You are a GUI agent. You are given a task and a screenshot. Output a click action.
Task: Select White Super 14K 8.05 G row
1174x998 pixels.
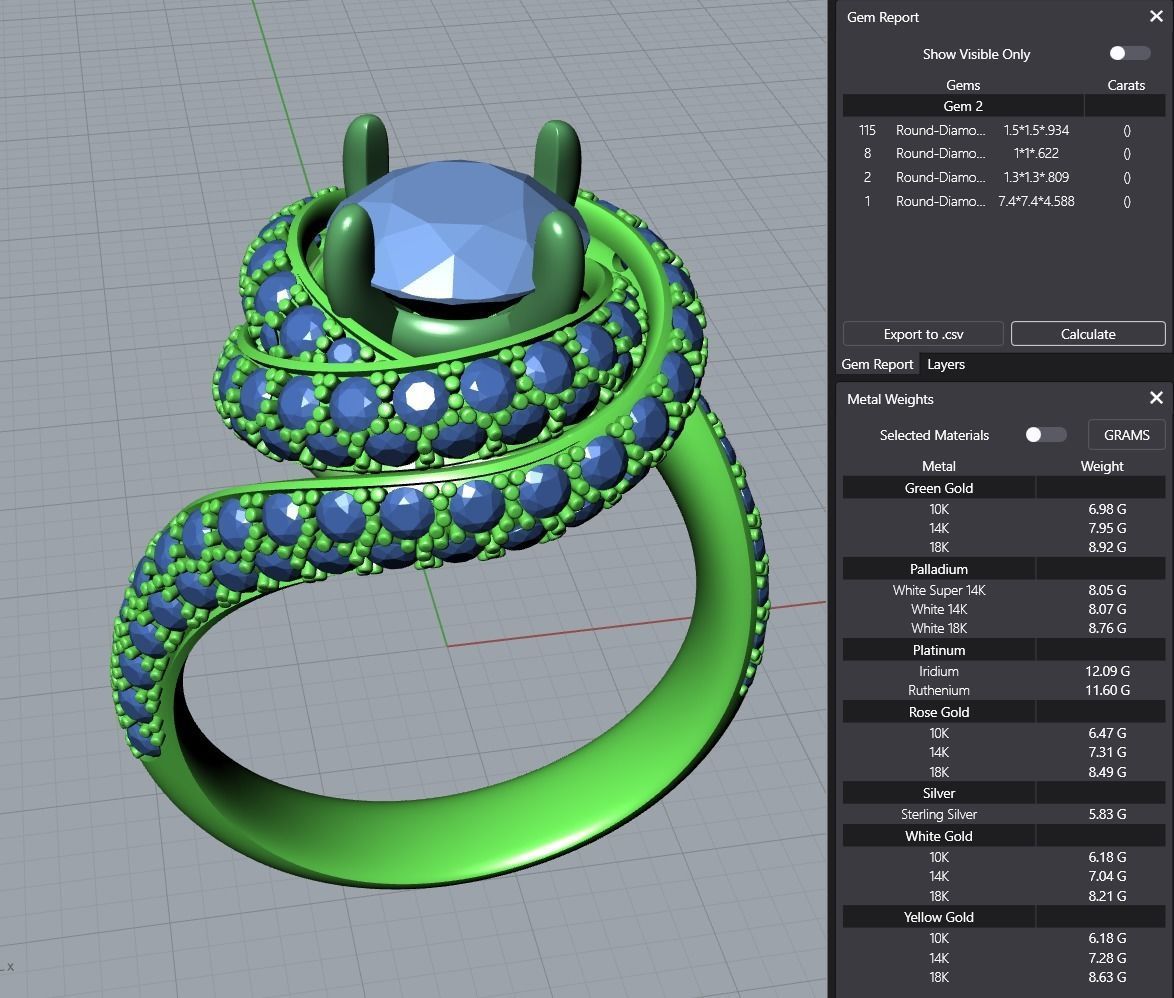tap(1004, 590)
